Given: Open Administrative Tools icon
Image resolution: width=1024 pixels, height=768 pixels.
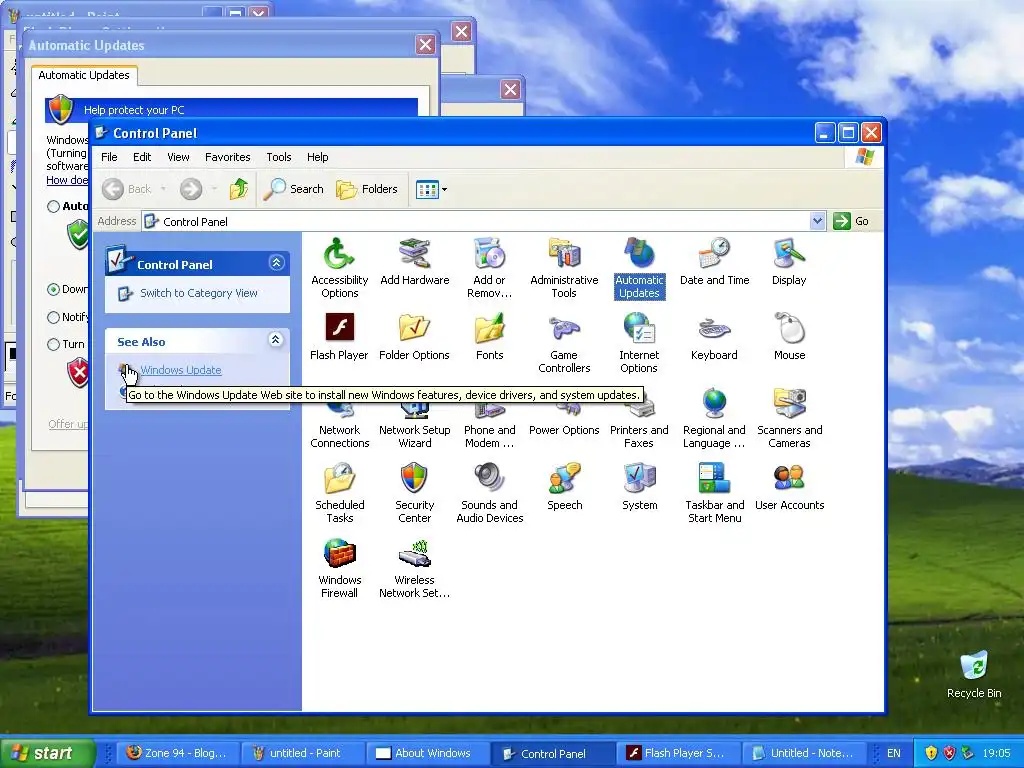Looking at the screenshot, I should click(x=564, y=254).
